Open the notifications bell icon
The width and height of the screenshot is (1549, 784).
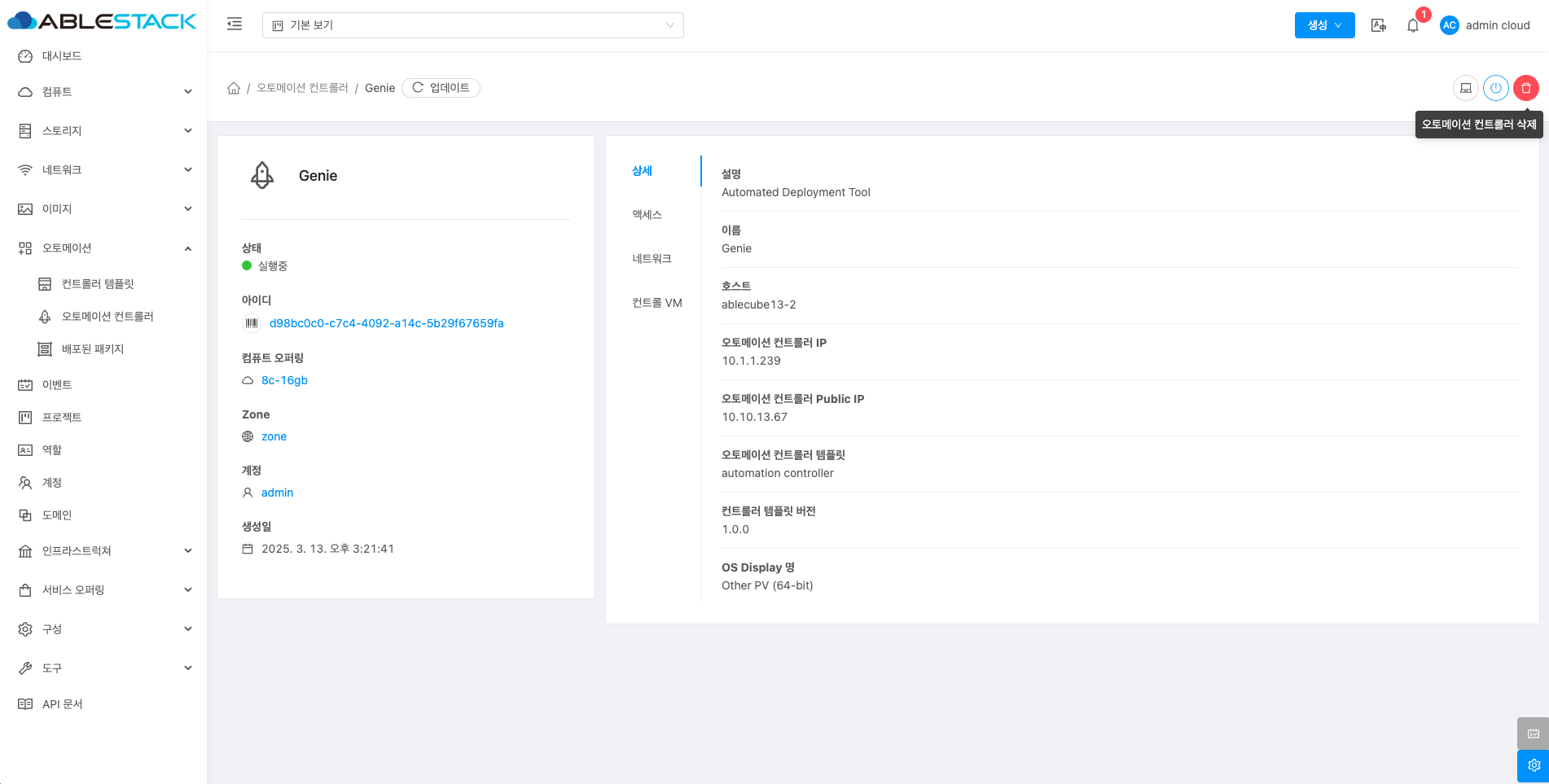click(x=1413, y=25)
